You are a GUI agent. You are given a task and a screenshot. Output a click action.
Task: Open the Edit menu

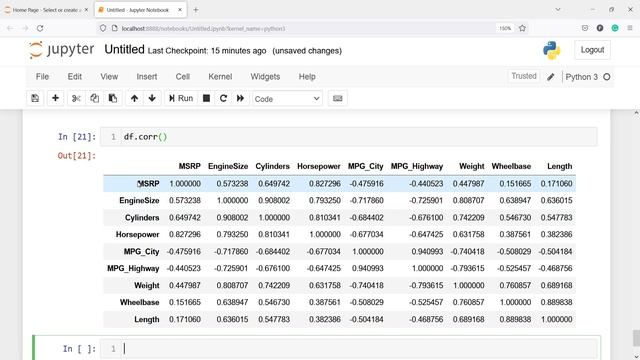(x=75, y=77)
